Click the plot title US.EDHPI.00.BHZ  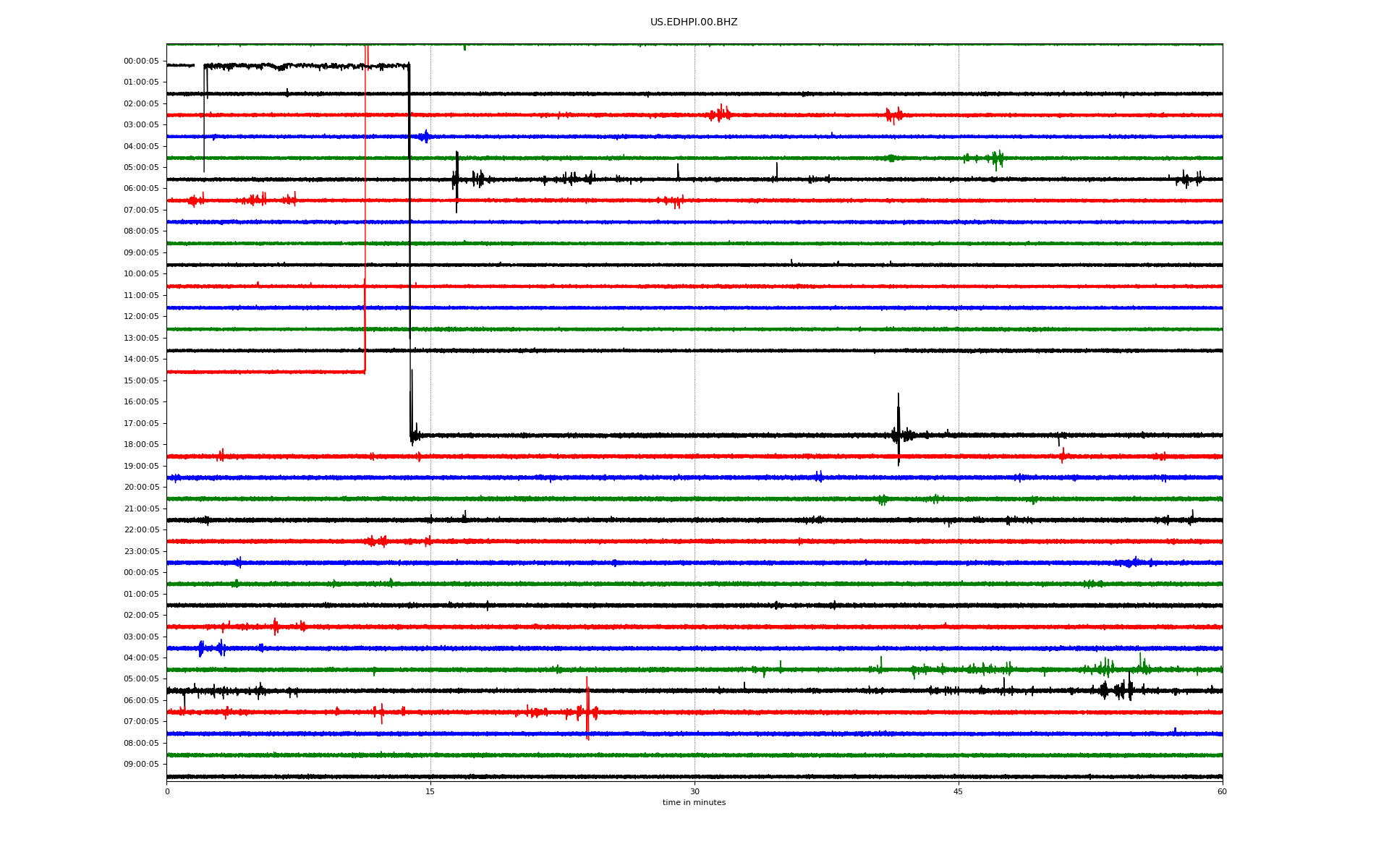click(x=693, y=22)
